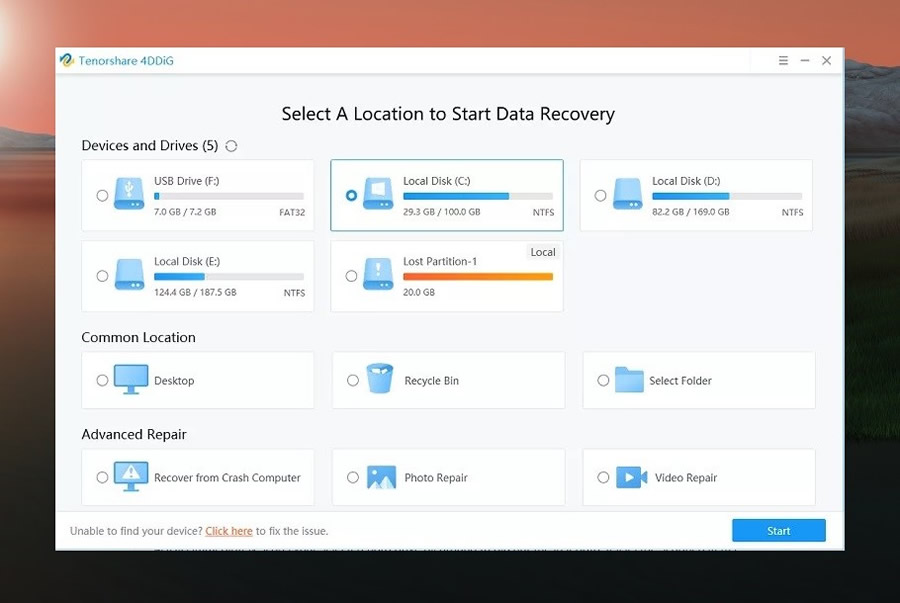Select the Lost Partition-1 radio button
The height and width of the screenshot is (603, 900).
pos(351,276)
